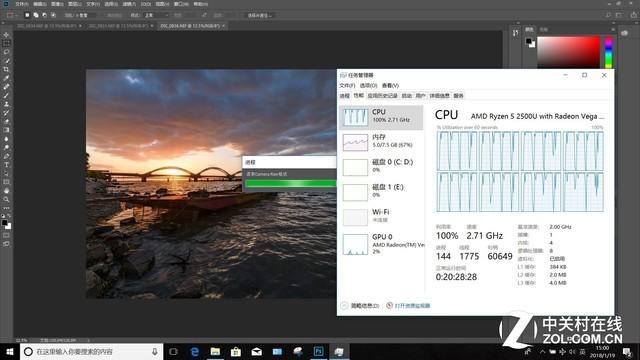
Task: Open the Photoshop 窗口 menu
Action: point(181,4)
